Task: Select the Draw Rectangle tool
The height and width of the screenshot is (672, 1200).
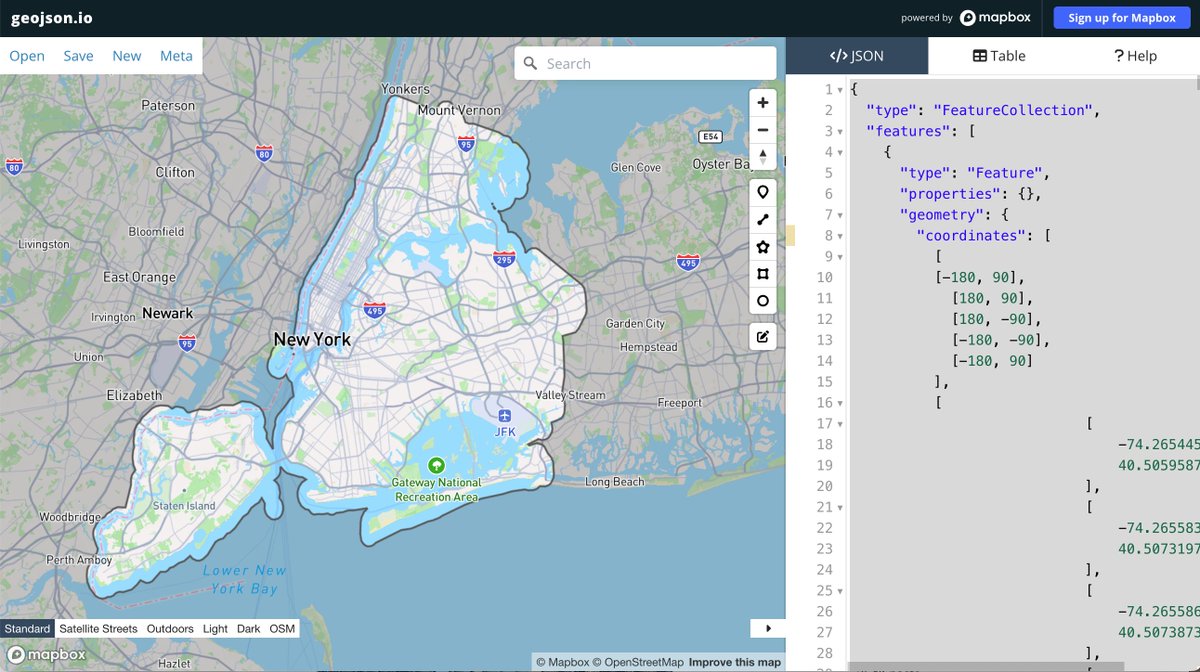Action: pos(763,273)
